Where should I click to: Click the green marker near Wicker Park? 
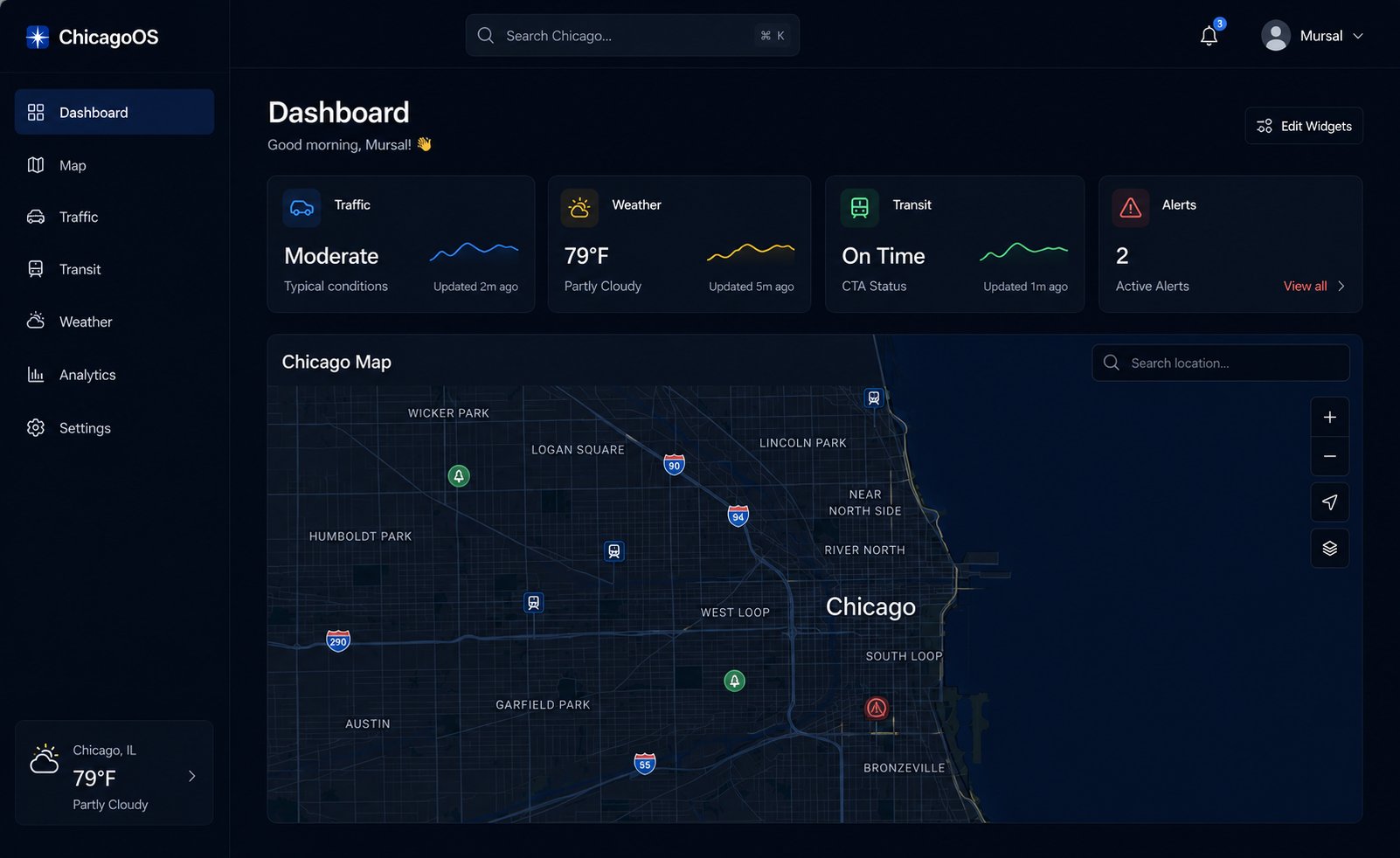pos(459,476)
